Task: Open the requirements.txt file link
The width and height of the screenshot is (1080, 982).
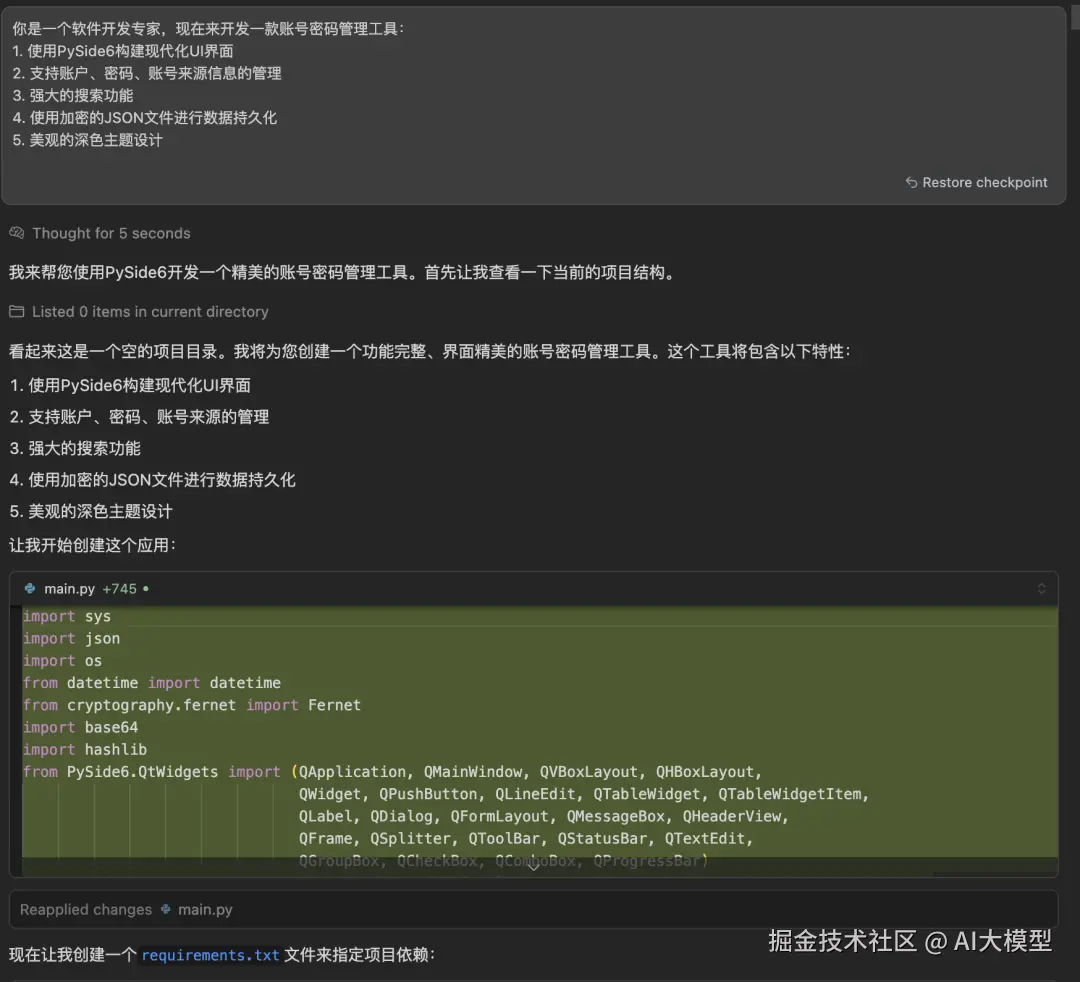Action: (x=210, y=955)
